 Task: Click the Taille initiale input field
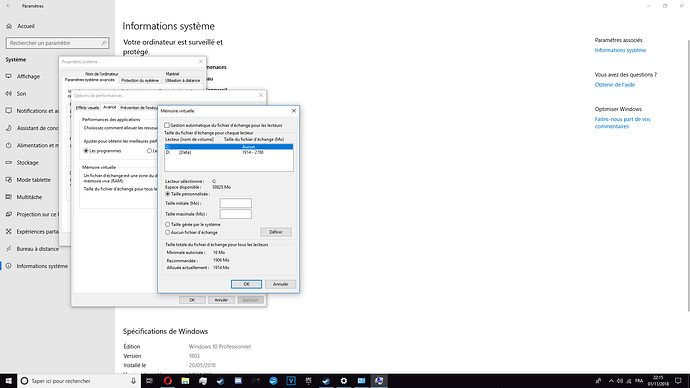tap(235, 203)
